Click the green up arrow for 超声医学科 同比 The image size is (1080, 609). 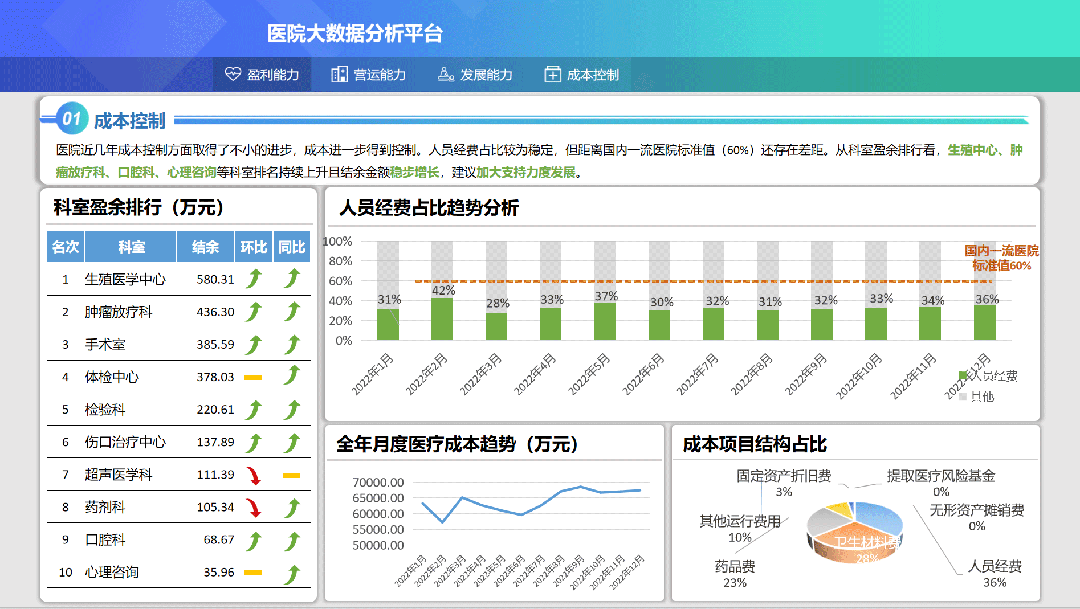[291, 474]
